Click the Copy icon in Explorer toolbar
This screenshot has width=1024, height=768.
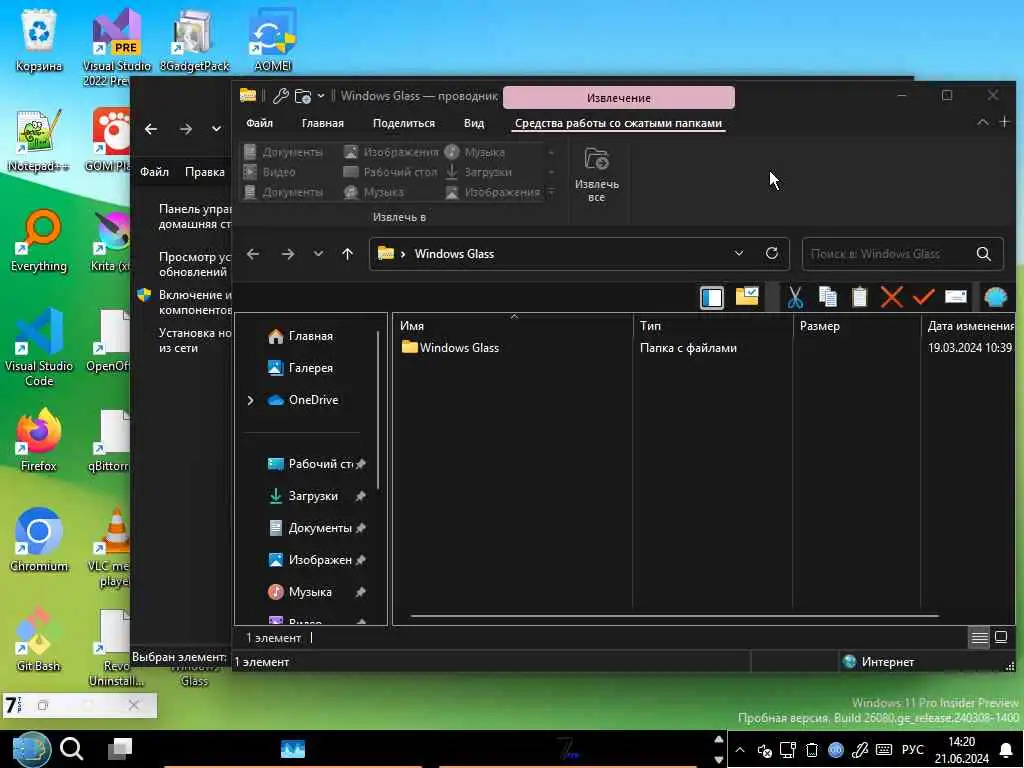coord(827,298)
